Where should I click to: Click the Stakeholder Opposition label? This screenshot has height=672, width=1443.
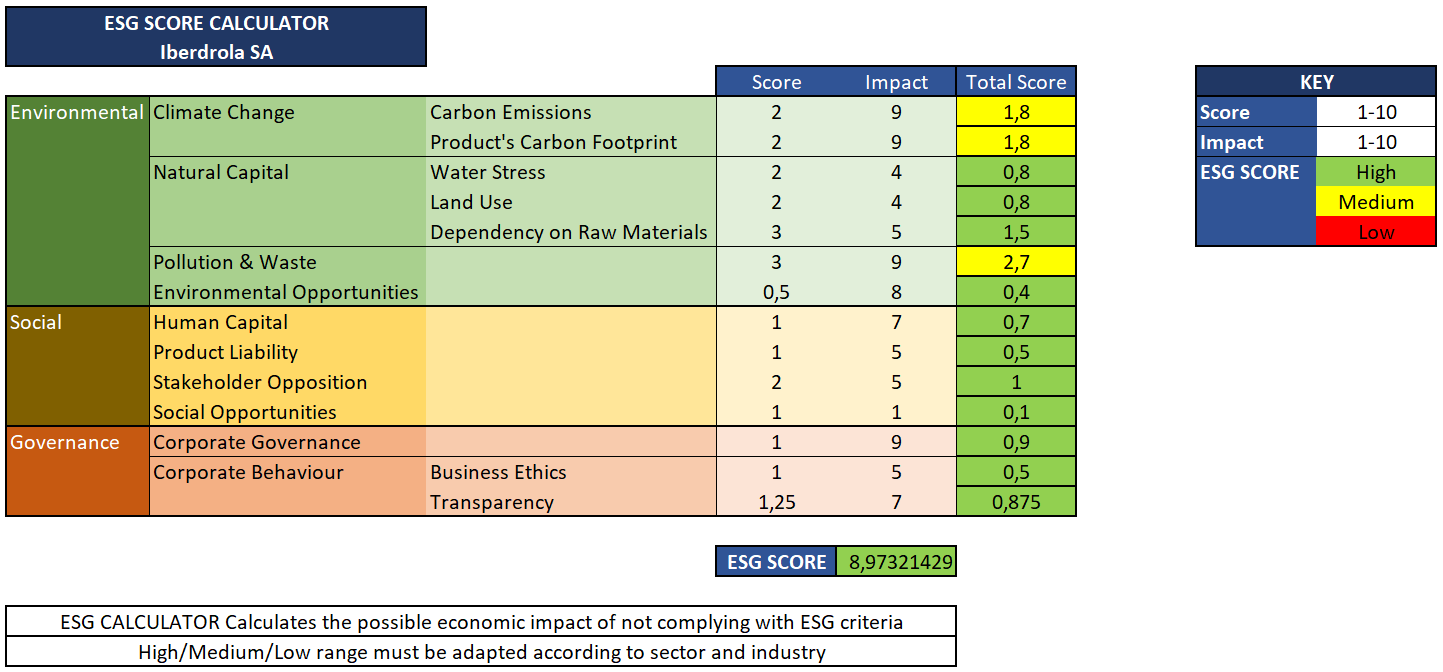click(260, 382)
